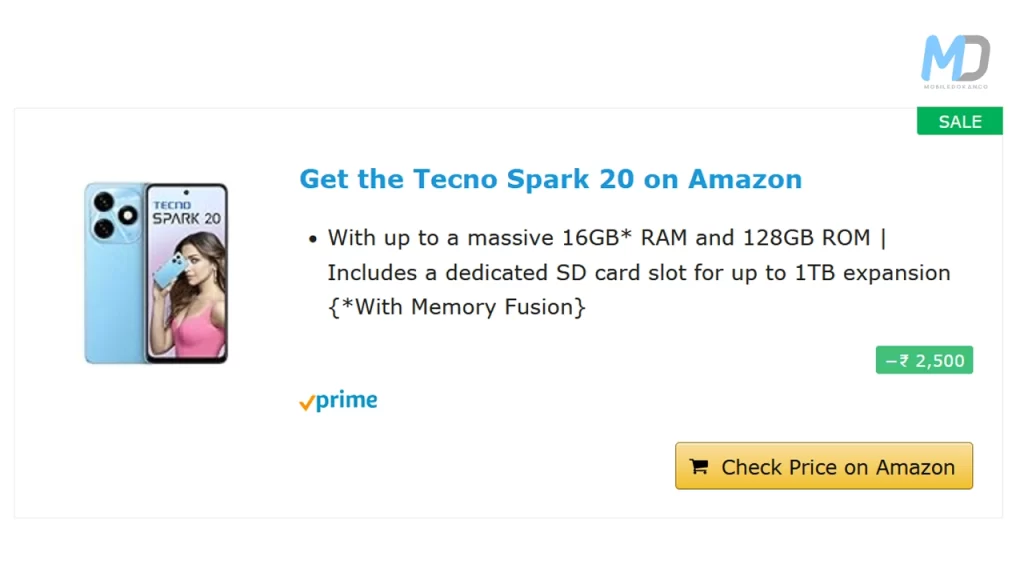1024x576 pixels.
Task: Toggle the green SALE badge
Action: click(959, 121)
